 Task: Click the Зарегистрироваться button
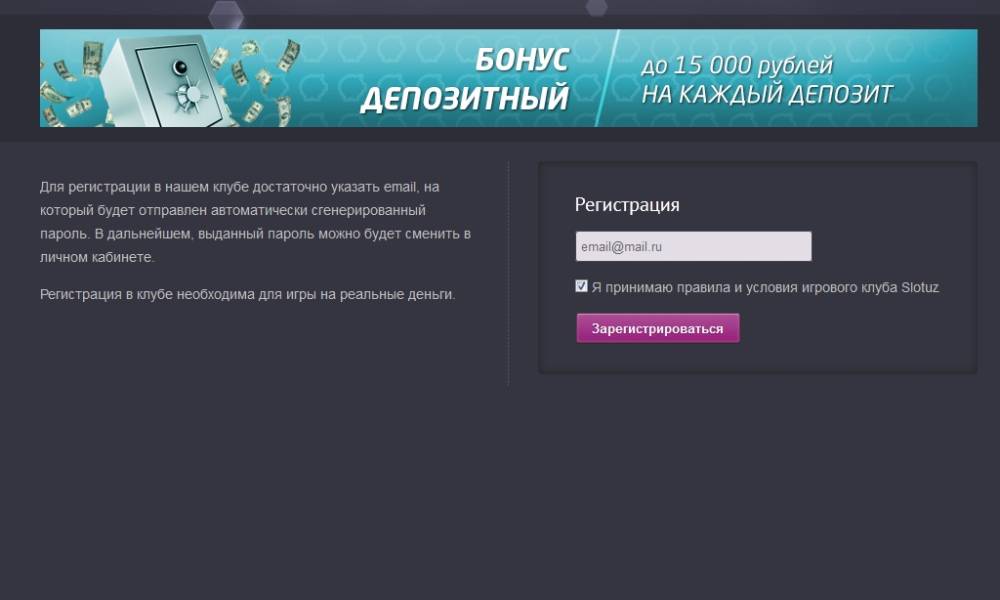coord(658,328)
